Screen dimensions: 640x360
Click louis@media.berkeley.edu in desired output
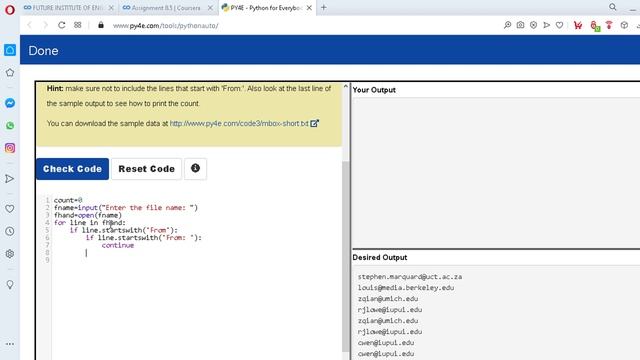[406, 288]
